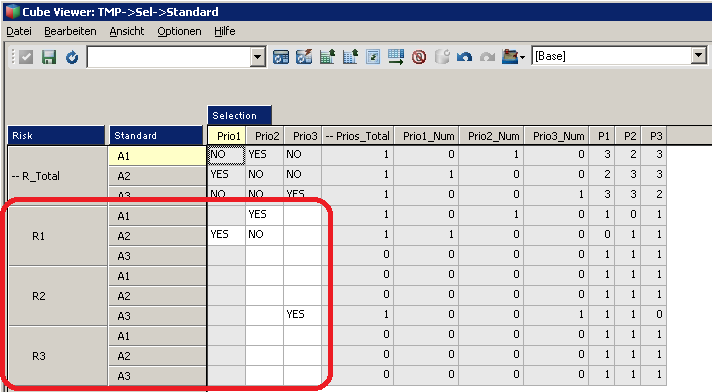
Task: Open the small arrow next to sandbox icon
Action: pos(522,58)
